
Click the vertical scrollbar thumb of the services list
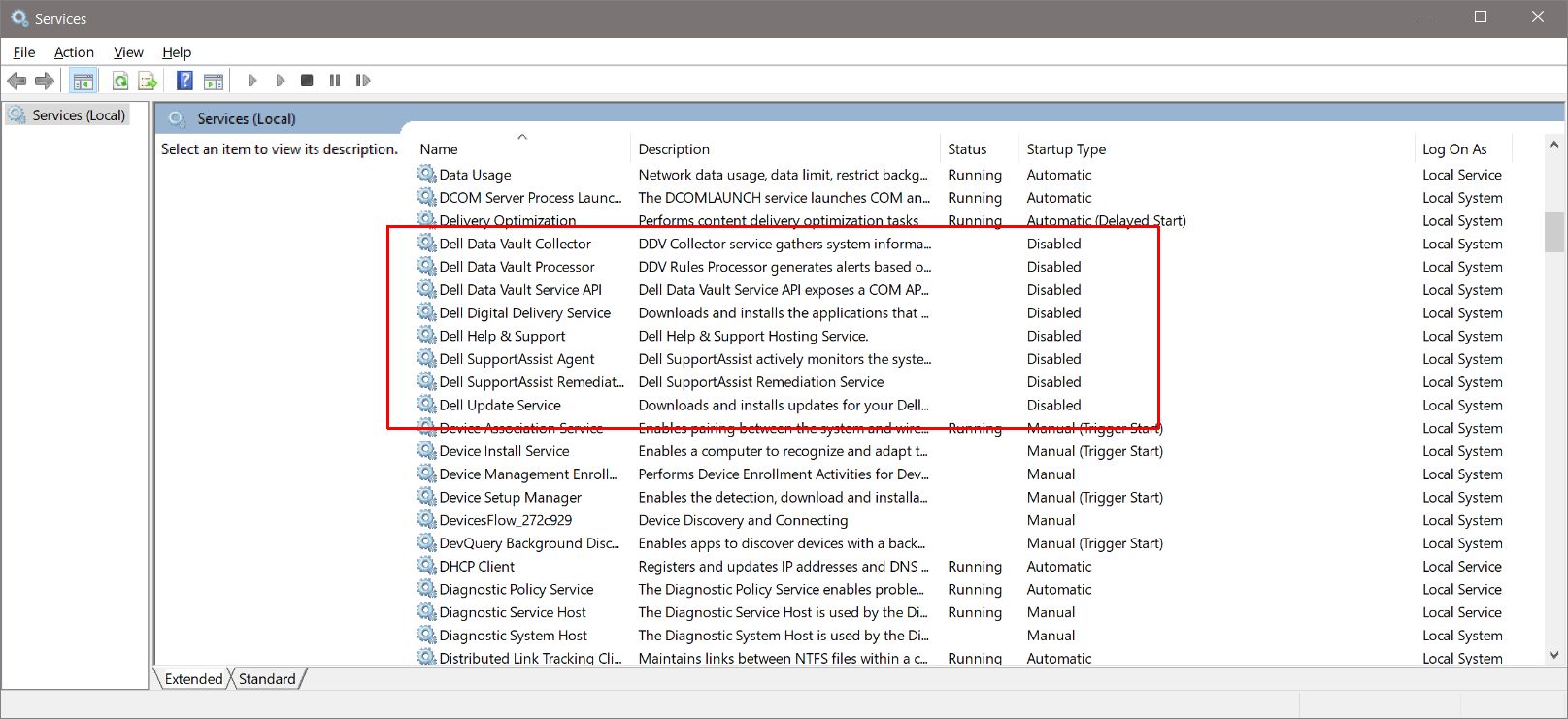click(1553, 232)
